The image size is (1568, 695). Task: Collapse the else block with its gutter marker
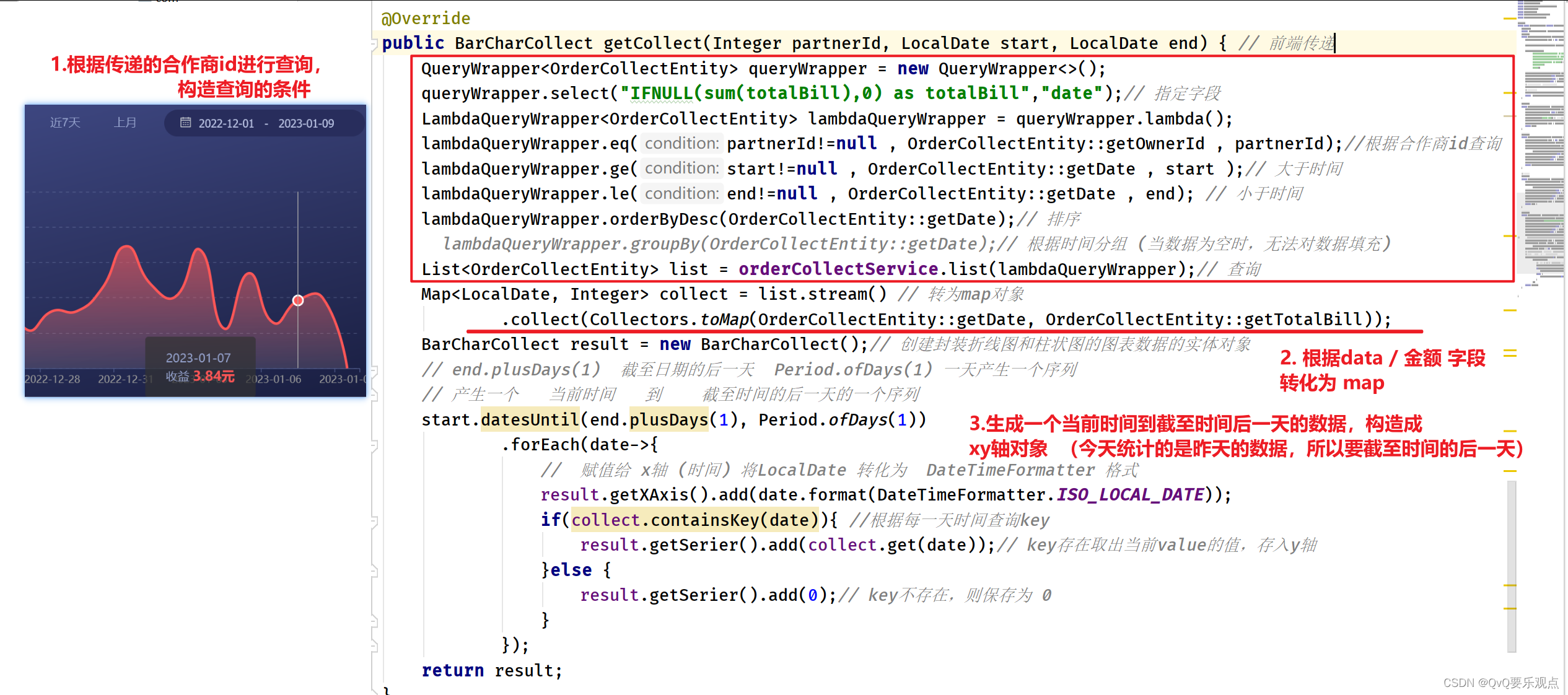(x=374, y=570)
